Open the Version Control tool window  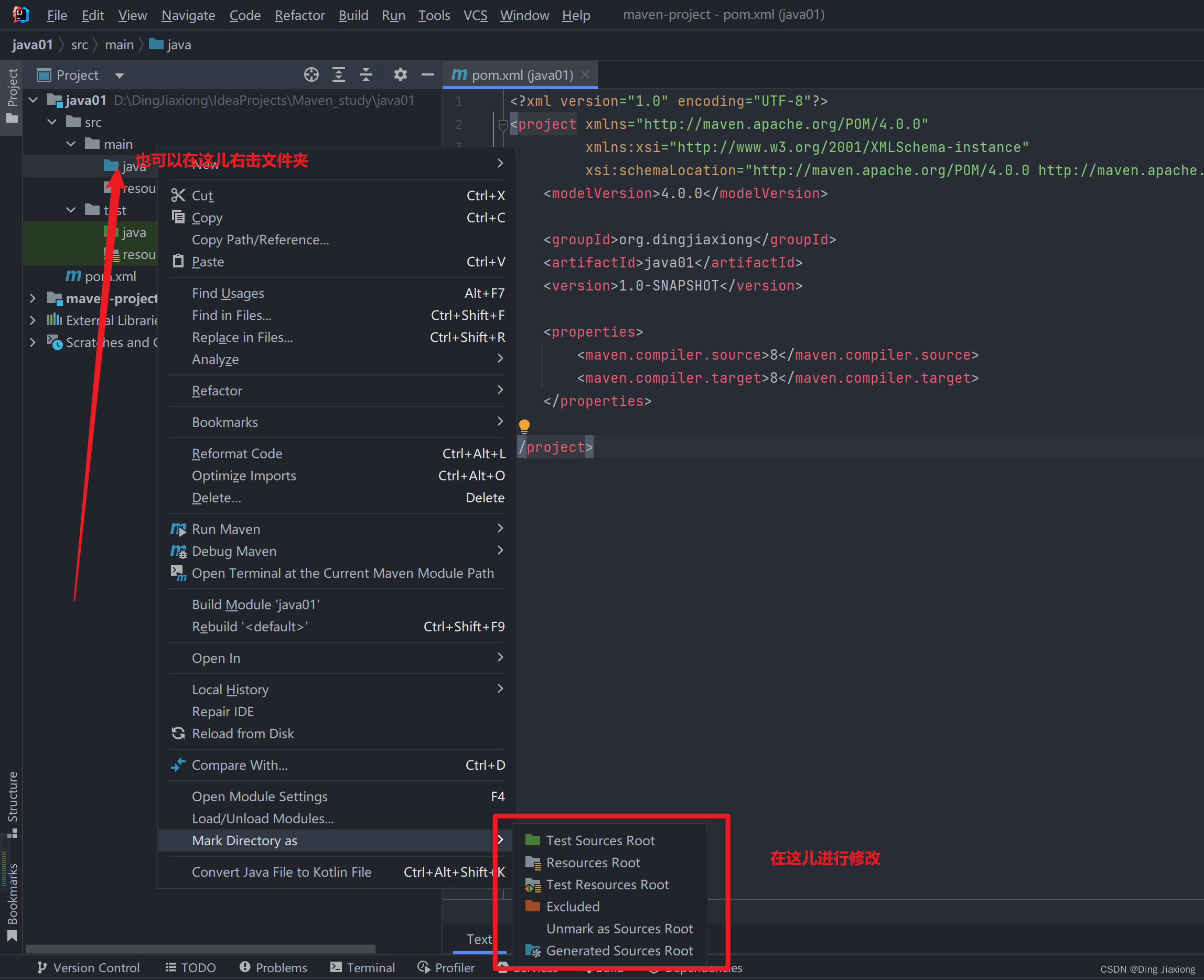[88, 967]
